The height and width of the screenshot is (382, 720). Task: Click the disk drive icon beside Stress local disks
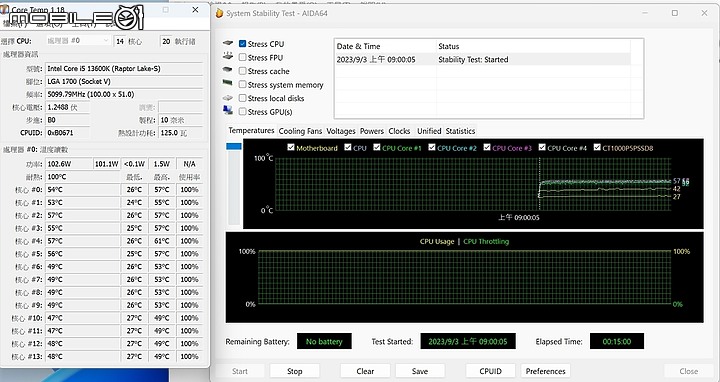[x=228, y=98]
